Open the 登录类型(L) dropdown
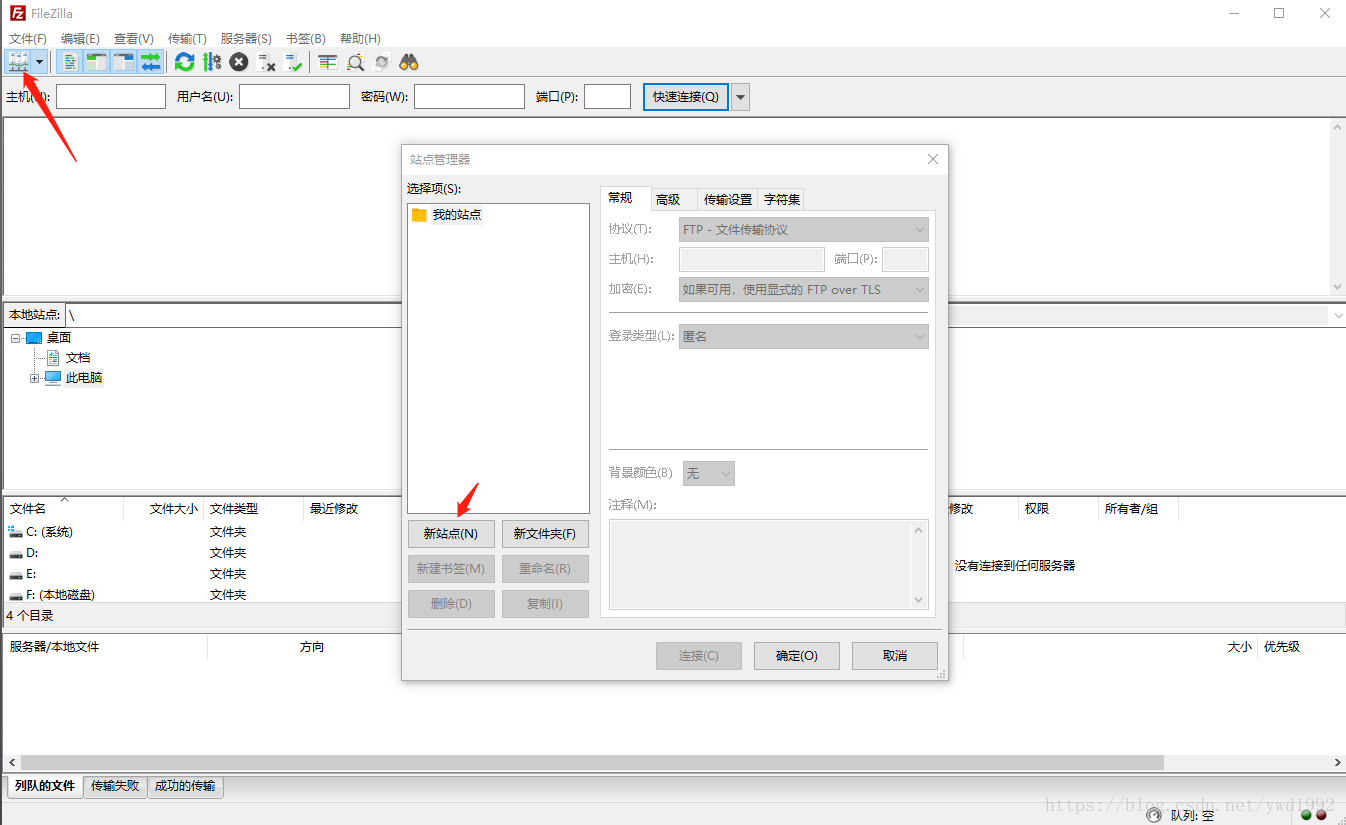This screenshot has width=1346, height=825. coord(804,337)
